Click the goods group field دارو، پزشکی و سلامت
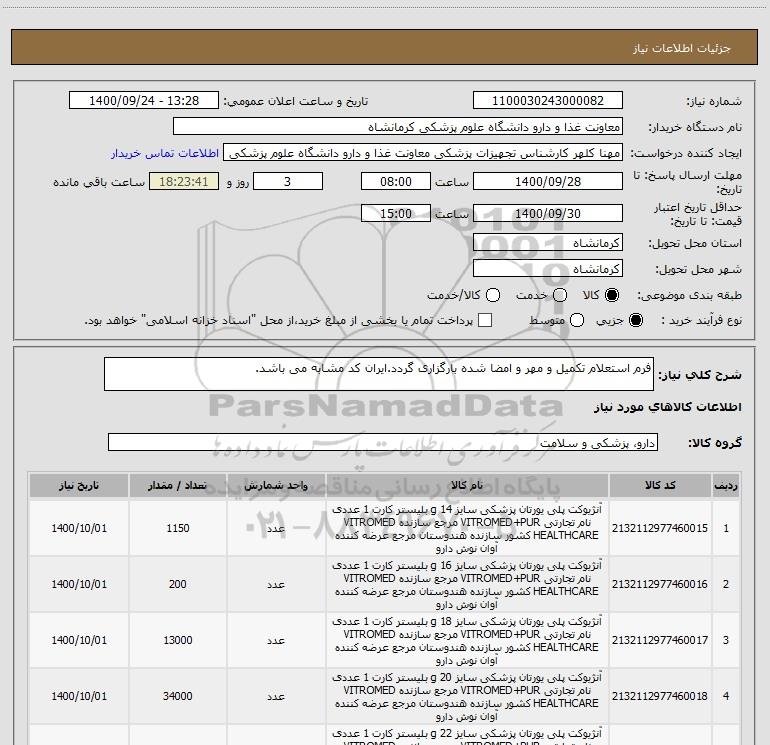 [383, 442]
